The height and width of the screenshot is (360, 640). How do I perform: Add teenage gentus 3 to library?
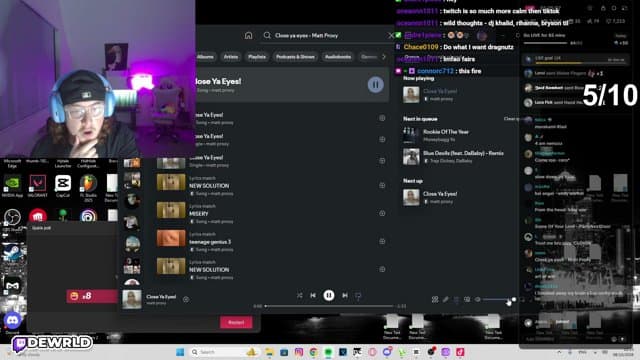pos(382,241)
